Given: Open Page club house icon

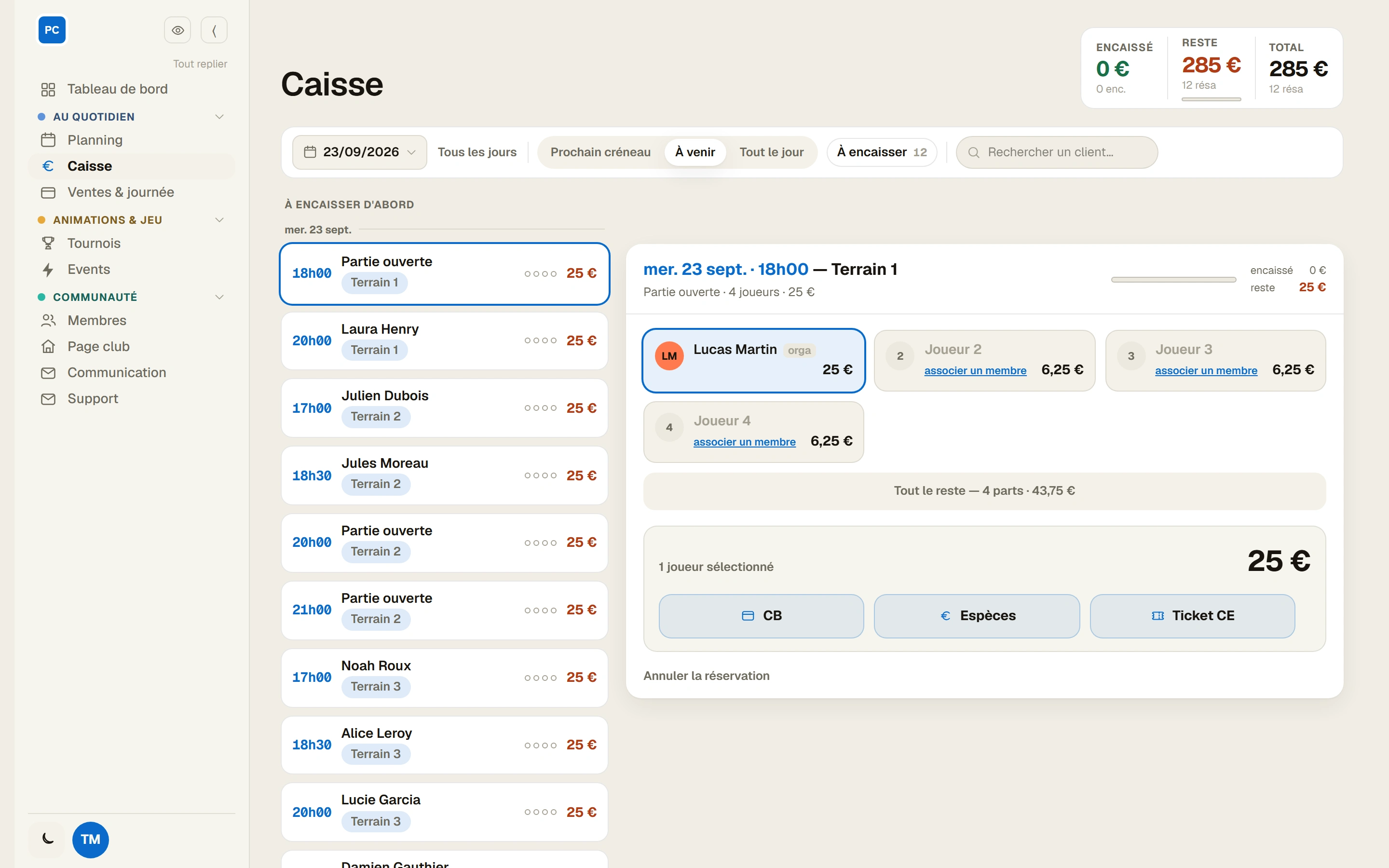Looking at the screenshot, I should pyautogui.click(x=48, y=346).
